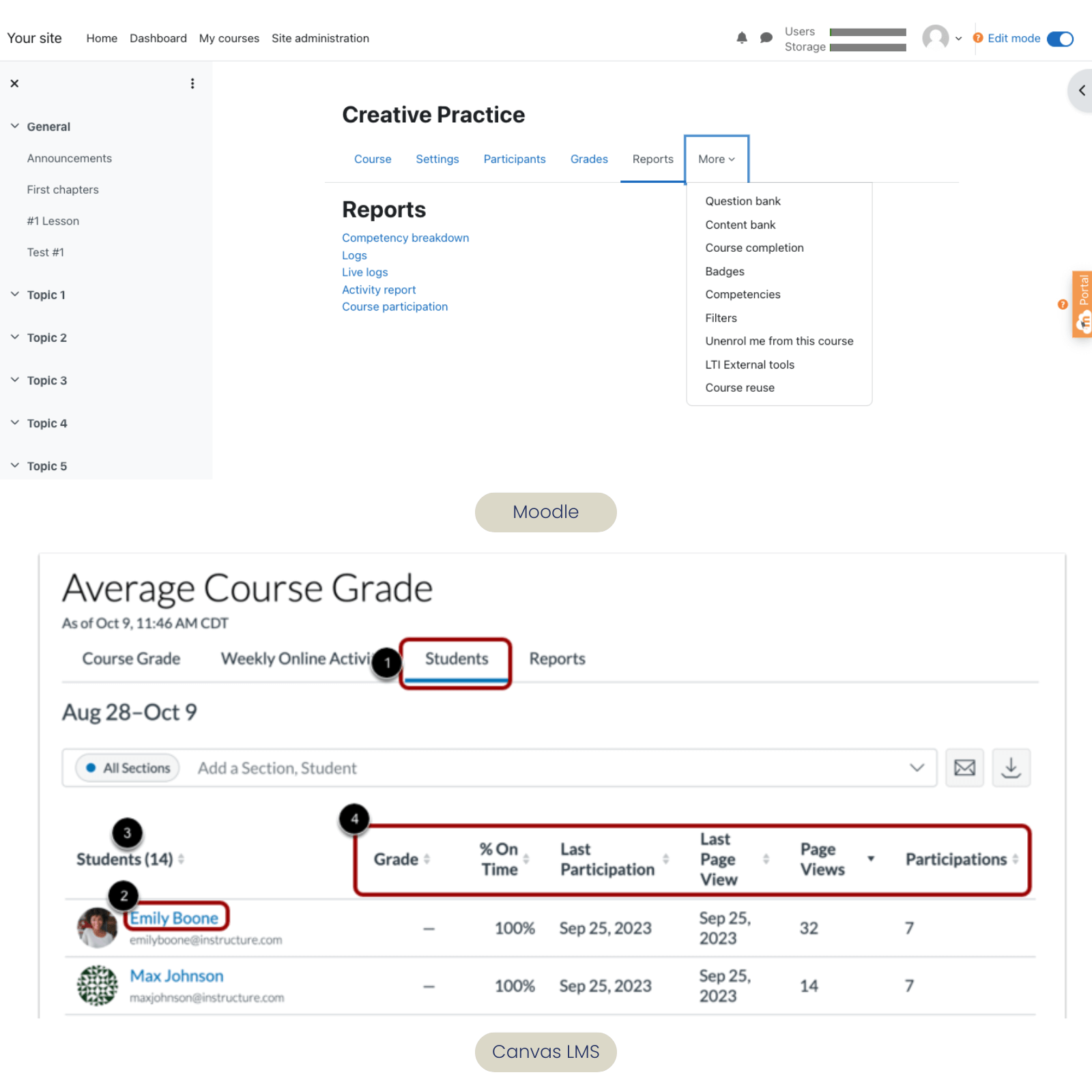Go to Dashboard in top navigation
The image size is (1092, 1092).
pos(158,38)
